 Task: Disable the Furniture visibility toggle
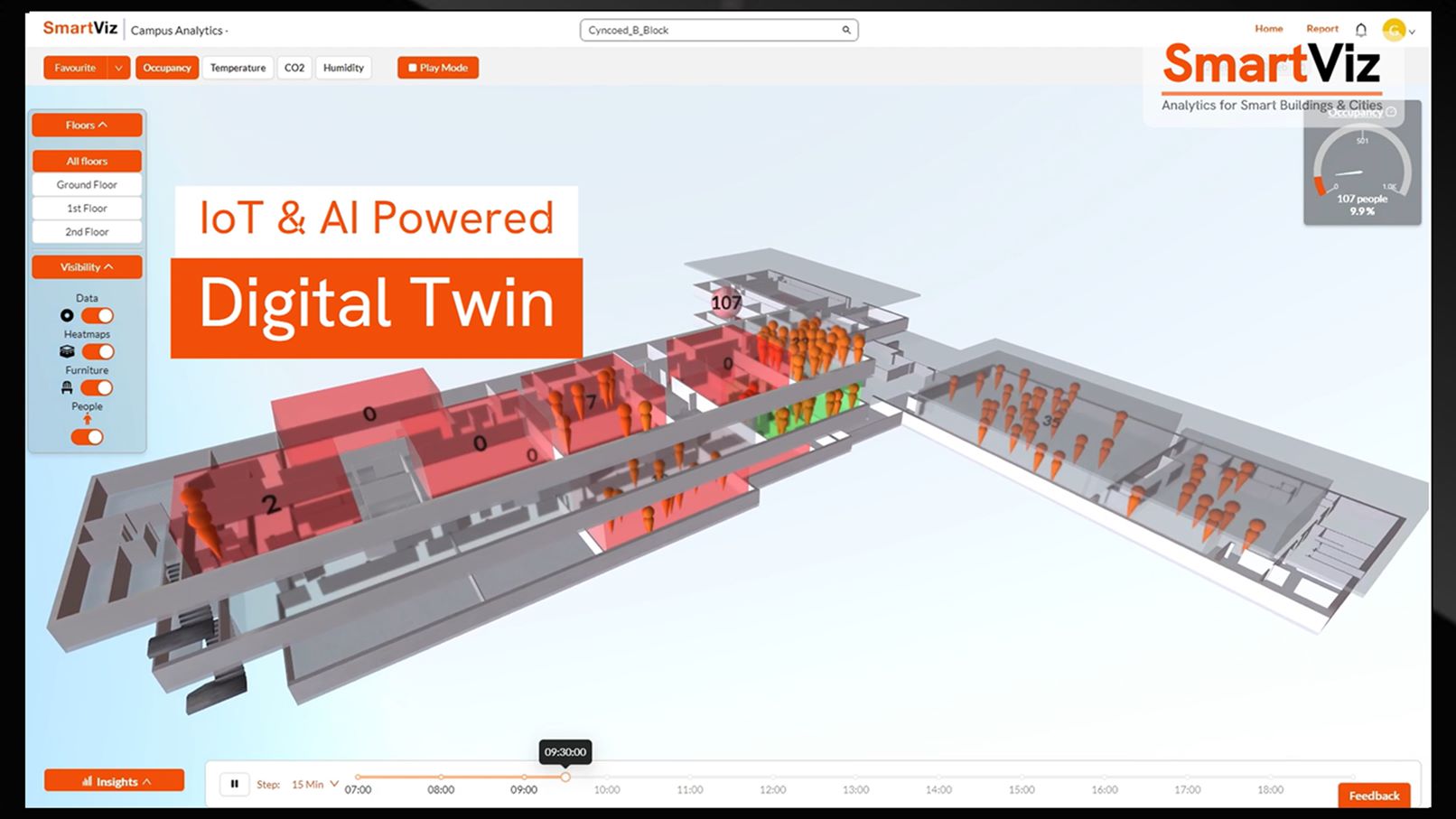coord(97,387)
